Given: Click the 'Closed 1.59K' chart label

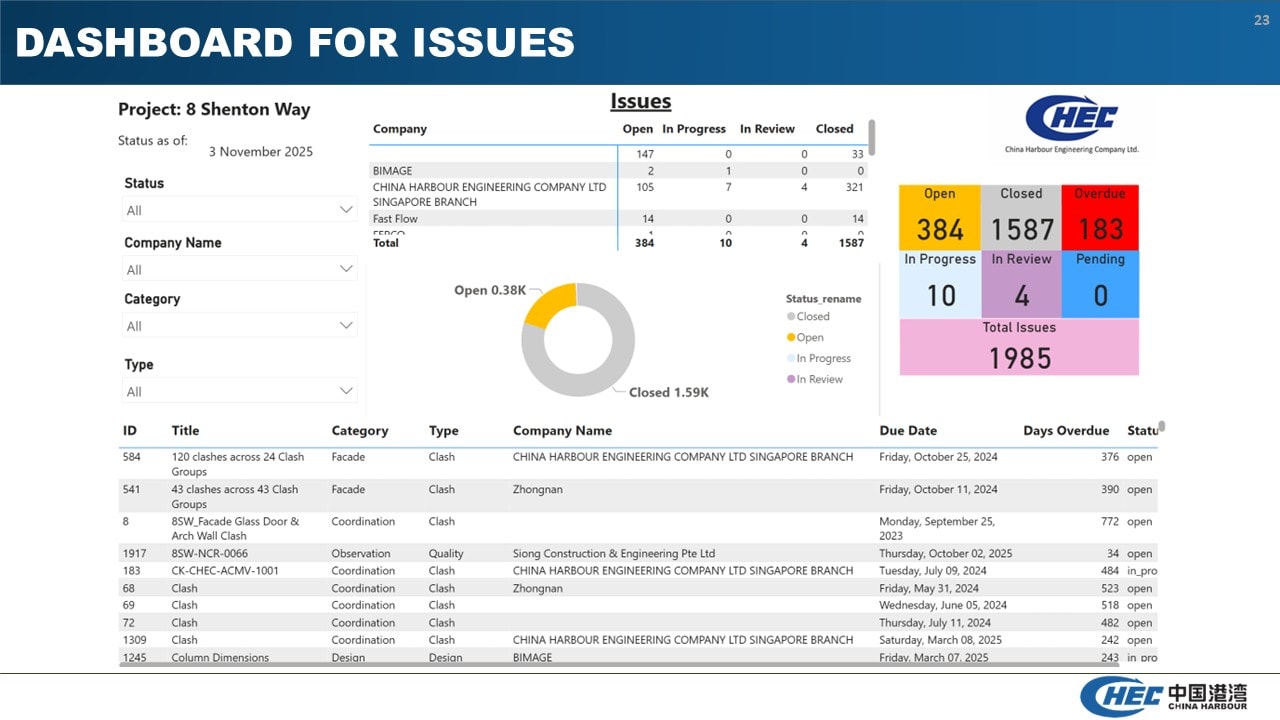Looking at the screenshot, I should point(669,392).
